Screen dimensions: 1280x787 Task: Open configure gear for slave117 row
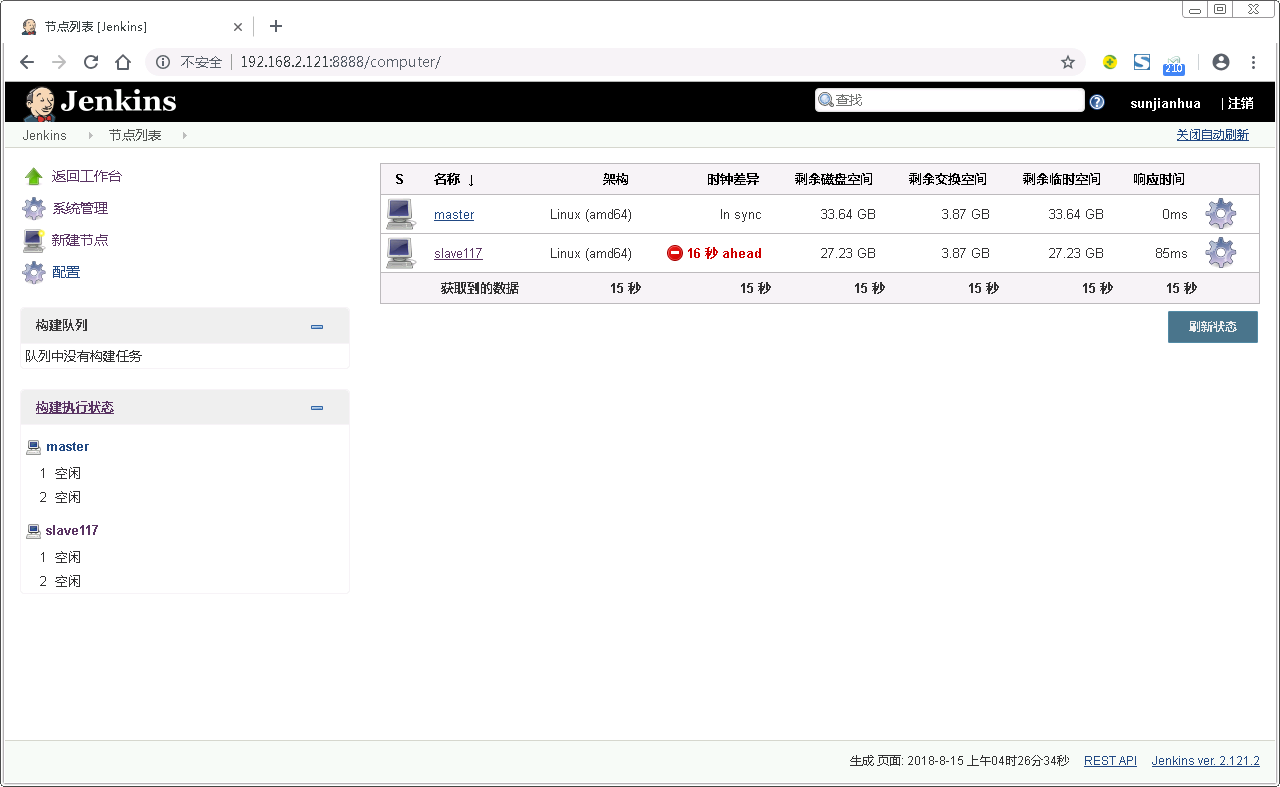tap(1221, 253)
